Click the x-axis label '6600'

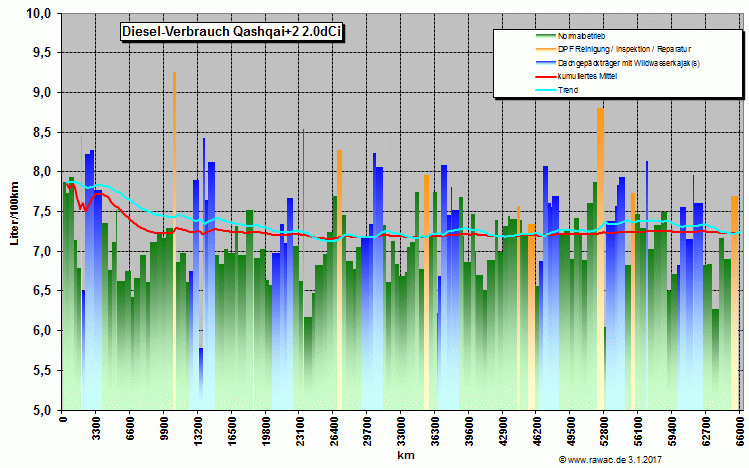130,428
